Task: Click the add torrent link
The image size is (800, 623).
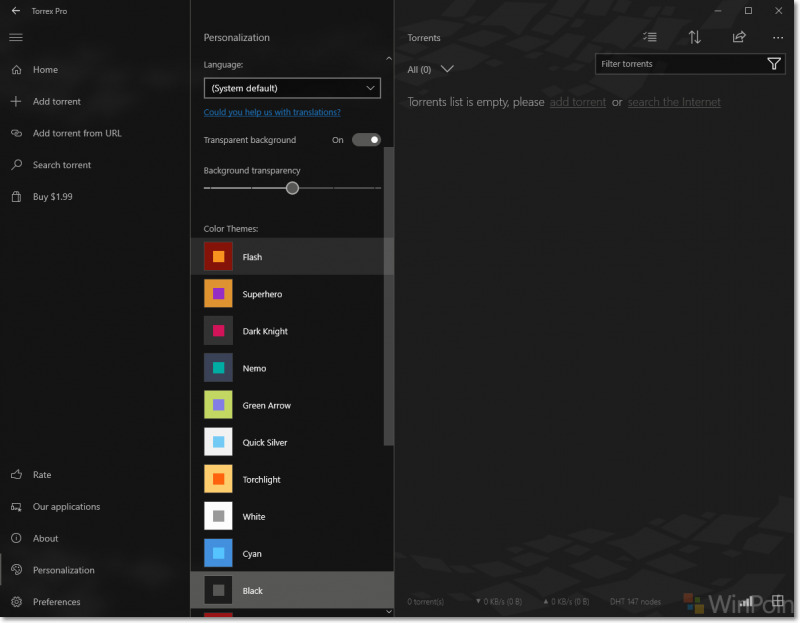Action: (578, 102)
